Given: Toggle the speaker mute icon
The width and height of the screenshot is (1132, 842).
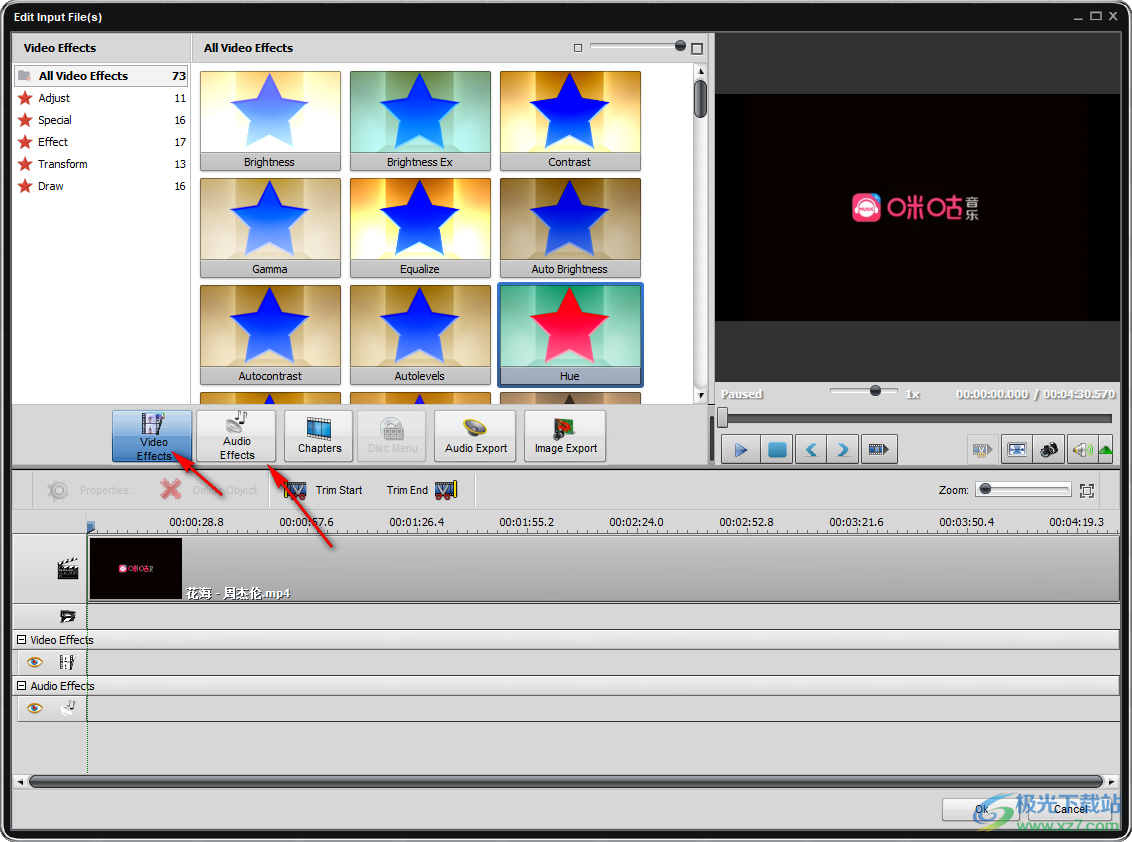Looking at the screenshot, I should [1081, 450].
